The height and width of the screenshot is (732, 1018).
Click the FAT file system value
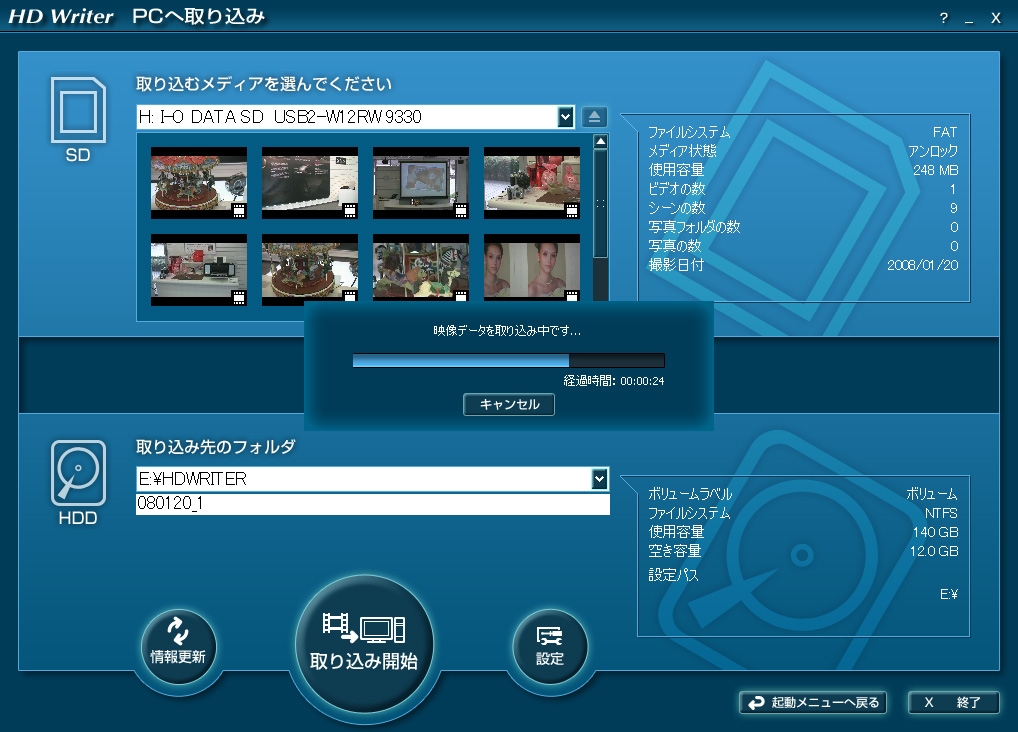click(x=945, y=133)
